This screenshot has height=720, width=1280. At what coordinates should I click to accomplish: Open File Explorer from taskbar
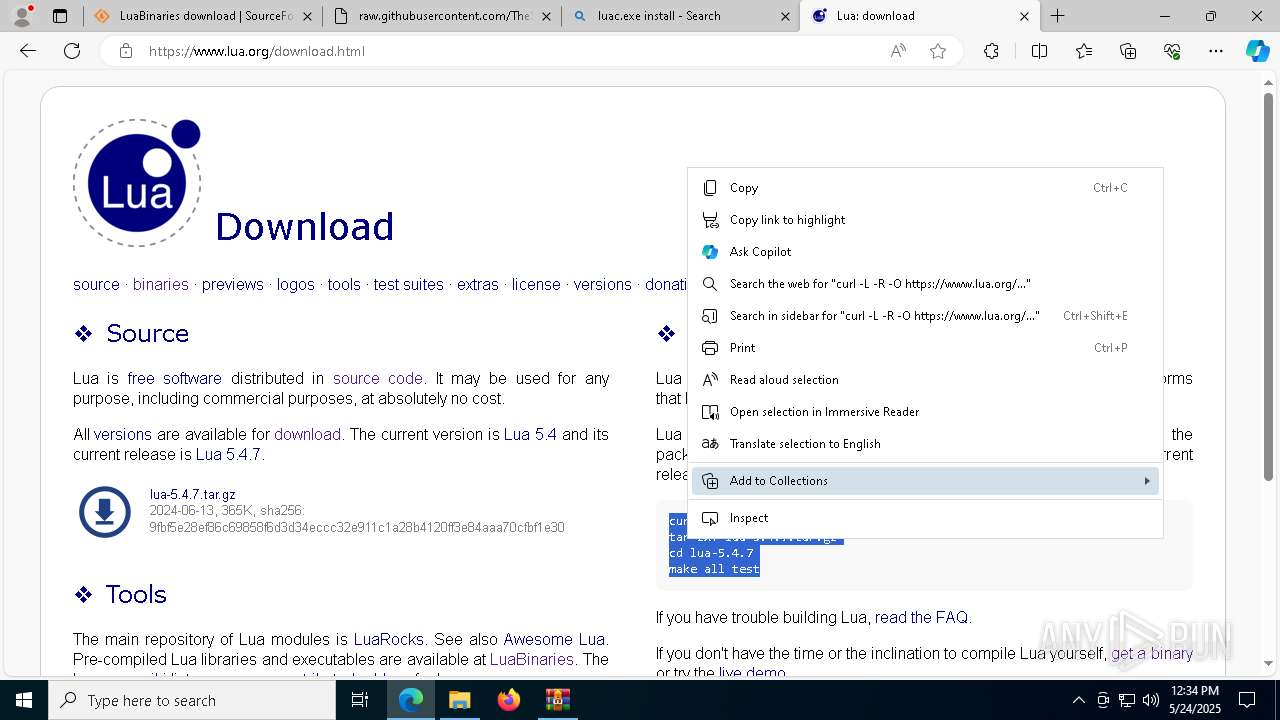(x=459, y=700)
